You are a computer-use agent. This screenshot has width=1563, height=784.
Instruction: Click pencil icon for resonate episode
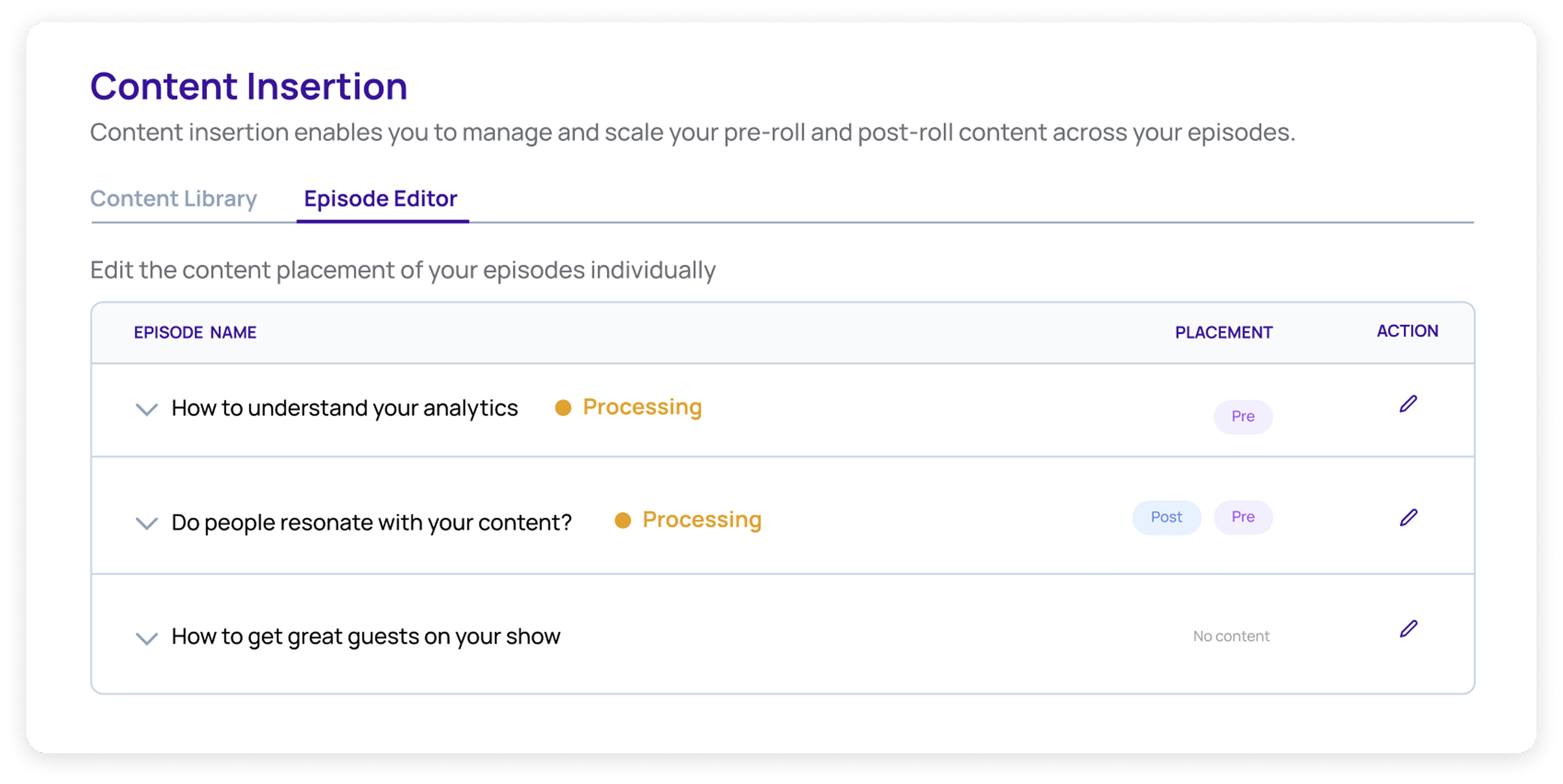tap(1408, 517)
